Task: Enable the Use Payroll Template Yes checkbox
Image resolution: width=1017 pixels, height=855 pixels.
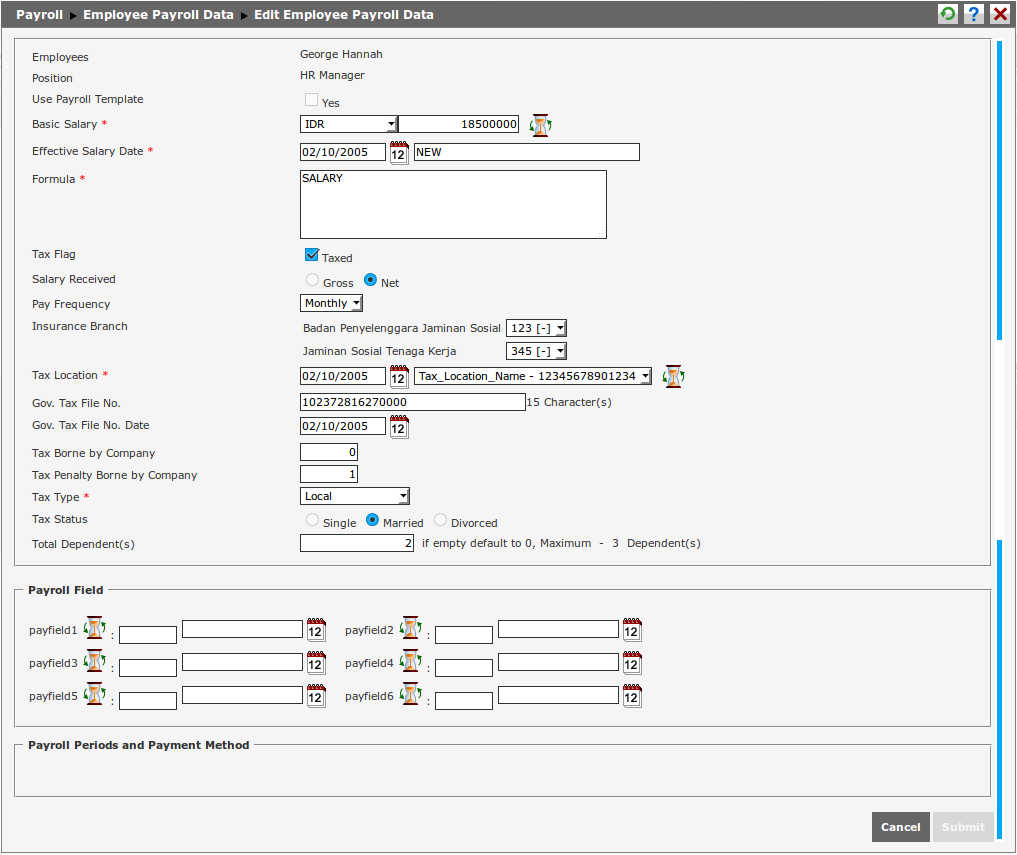Action: tap(311, 99)
